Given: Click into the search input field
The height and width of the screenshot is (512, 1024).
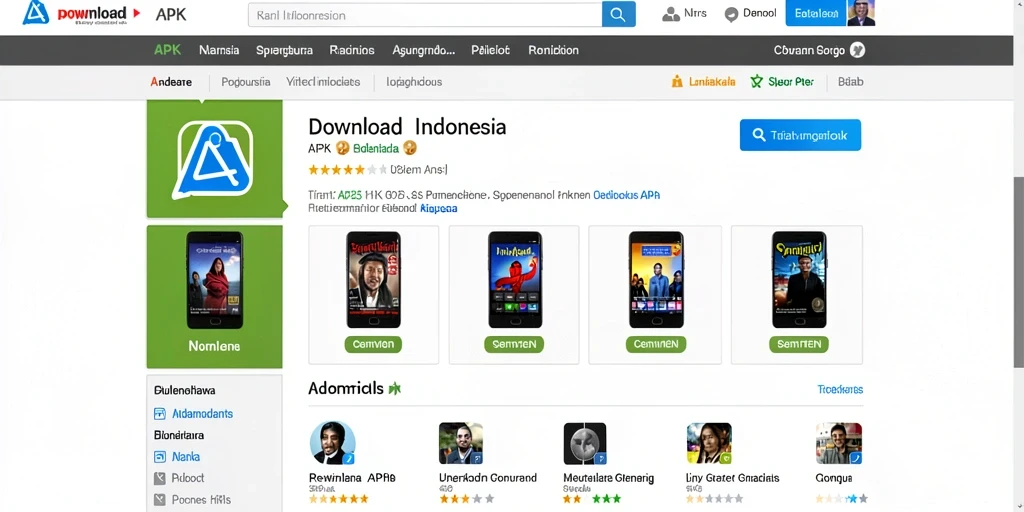Looking at the screenshot, I should point(425,14).
